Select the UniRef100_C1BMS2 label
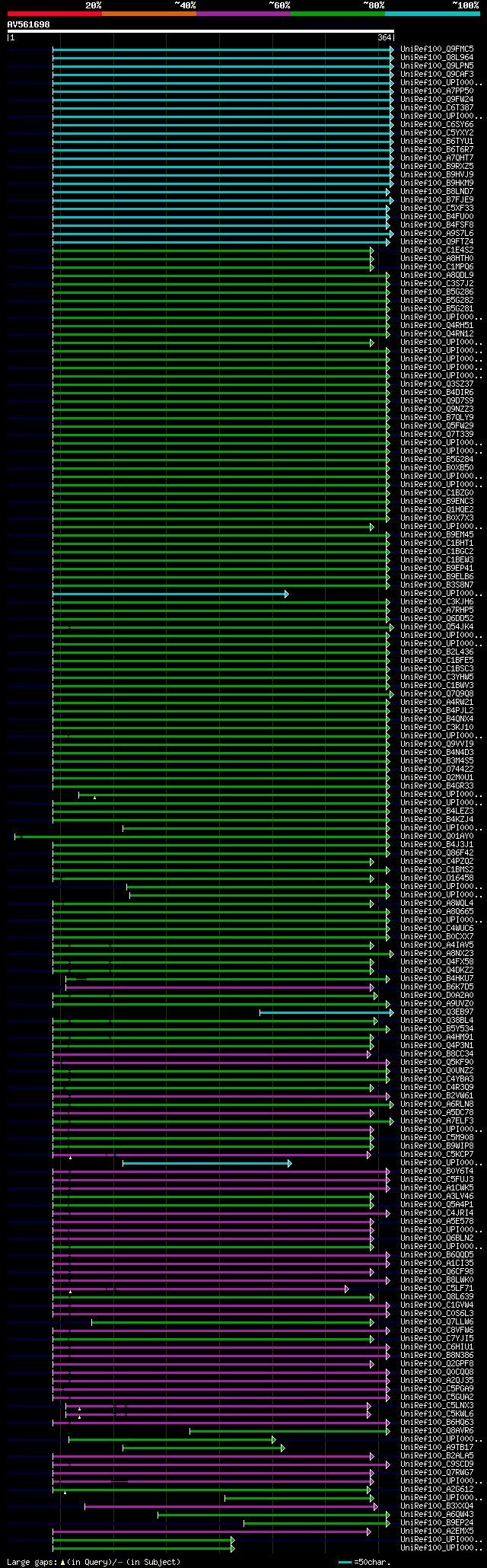This screenshot has height=1568, width=487. coord(437,869)
